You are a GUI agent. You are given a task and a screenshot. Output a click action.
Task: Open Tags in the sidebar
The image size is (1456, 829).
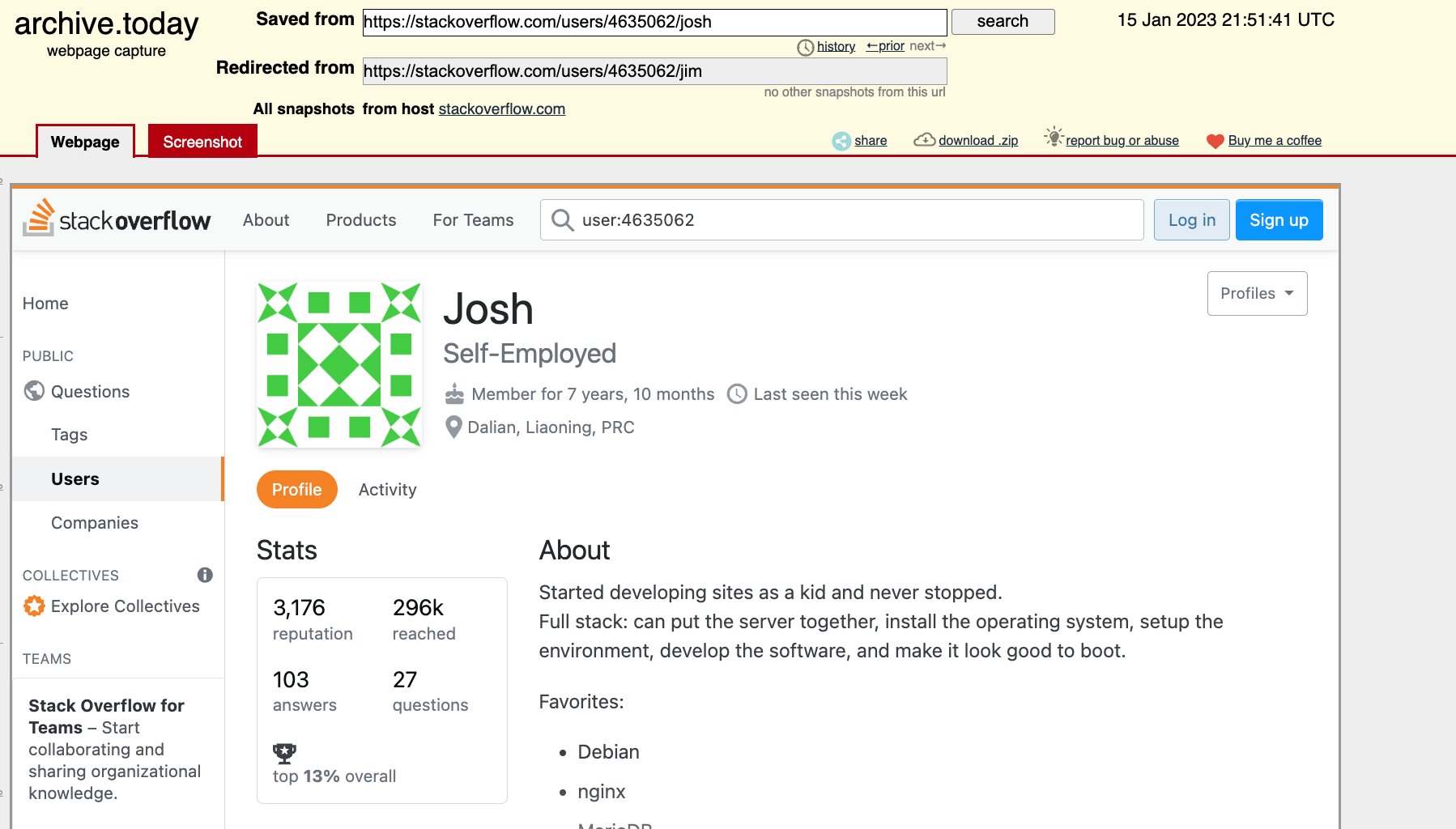pos(70,435)
